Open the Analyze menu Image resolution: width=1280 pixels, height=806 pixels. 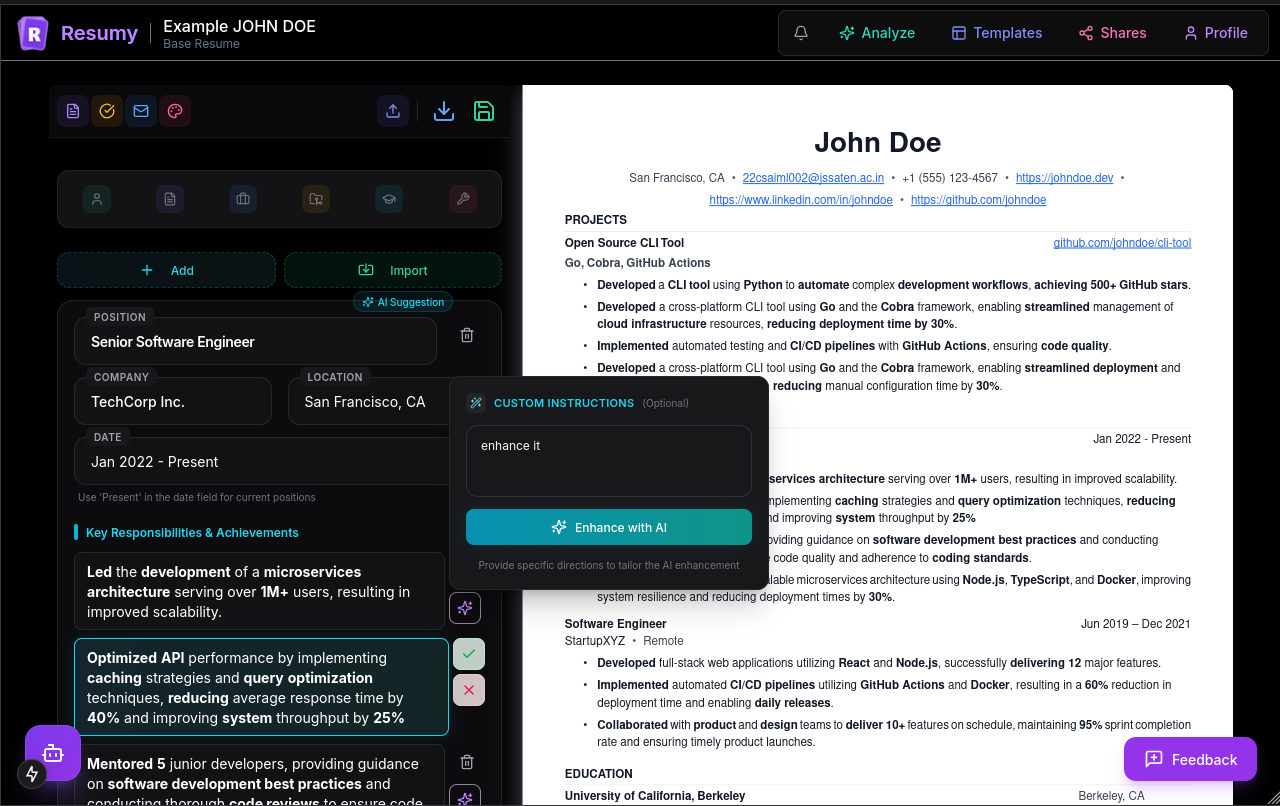pyautogui.click(x=877, y=32)
